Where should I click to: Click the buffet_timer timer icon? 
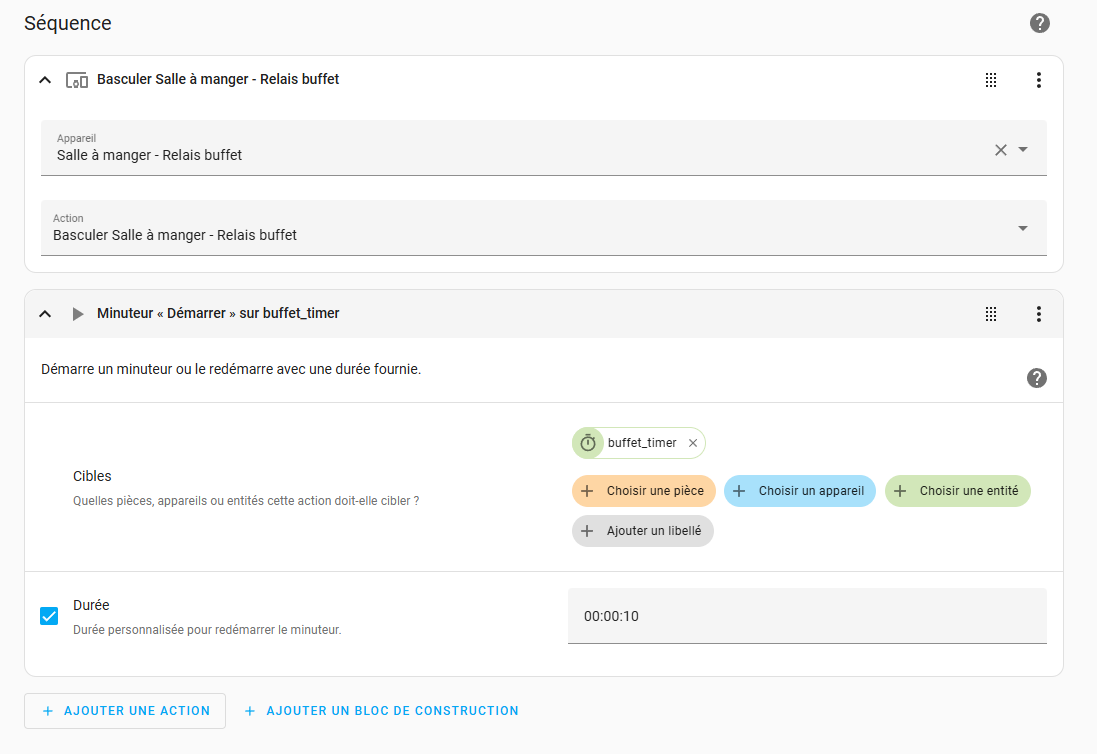point(588,443)
